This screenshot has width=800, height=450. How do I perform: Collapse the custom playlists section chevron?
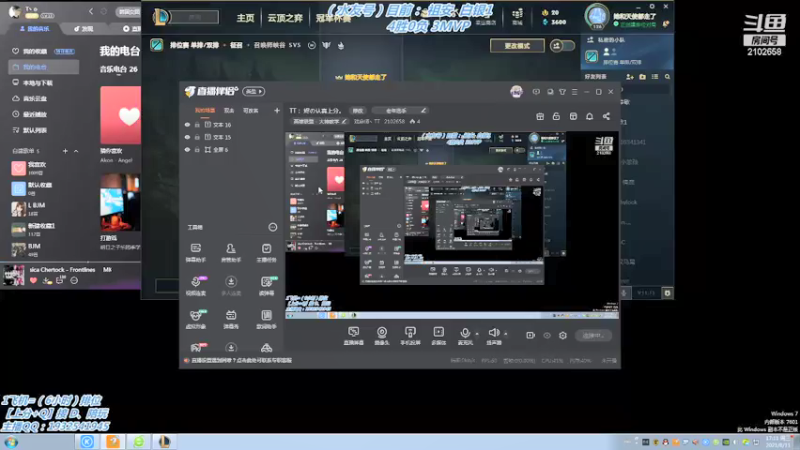[x=76, y=151]
